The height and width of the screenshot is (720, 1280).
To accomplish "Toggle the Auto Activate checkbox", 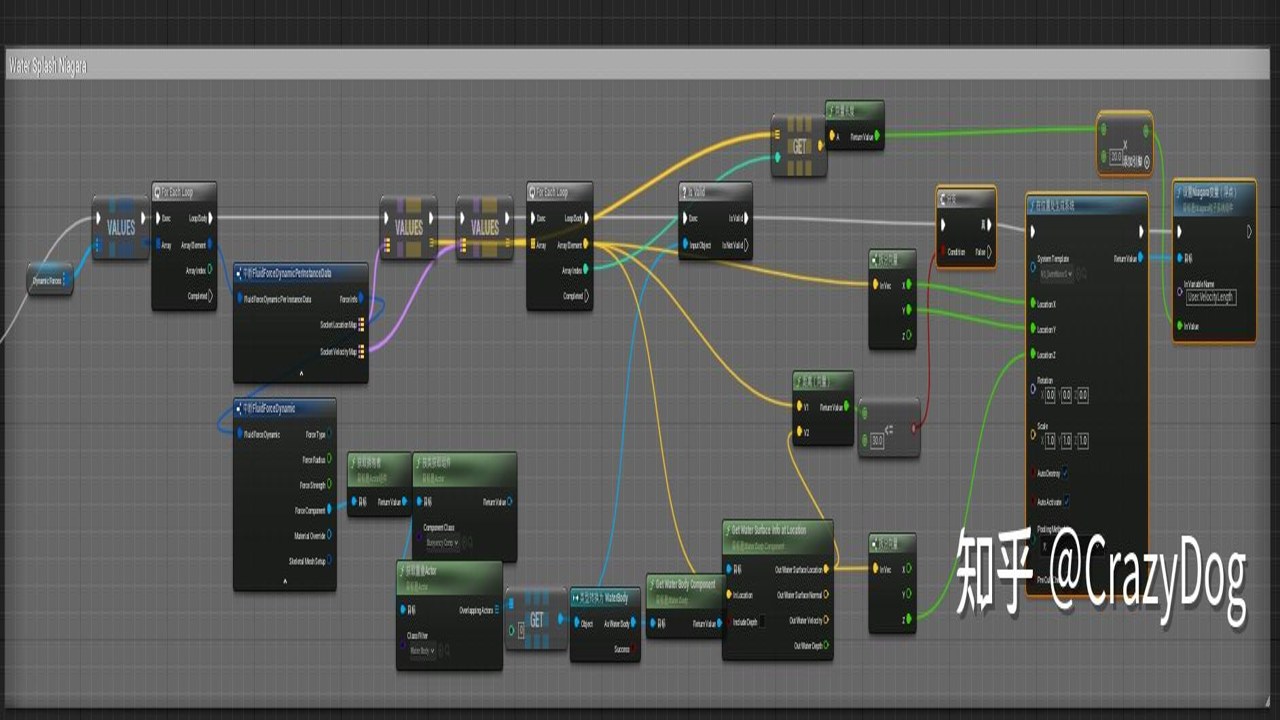I will [1067, 501].
